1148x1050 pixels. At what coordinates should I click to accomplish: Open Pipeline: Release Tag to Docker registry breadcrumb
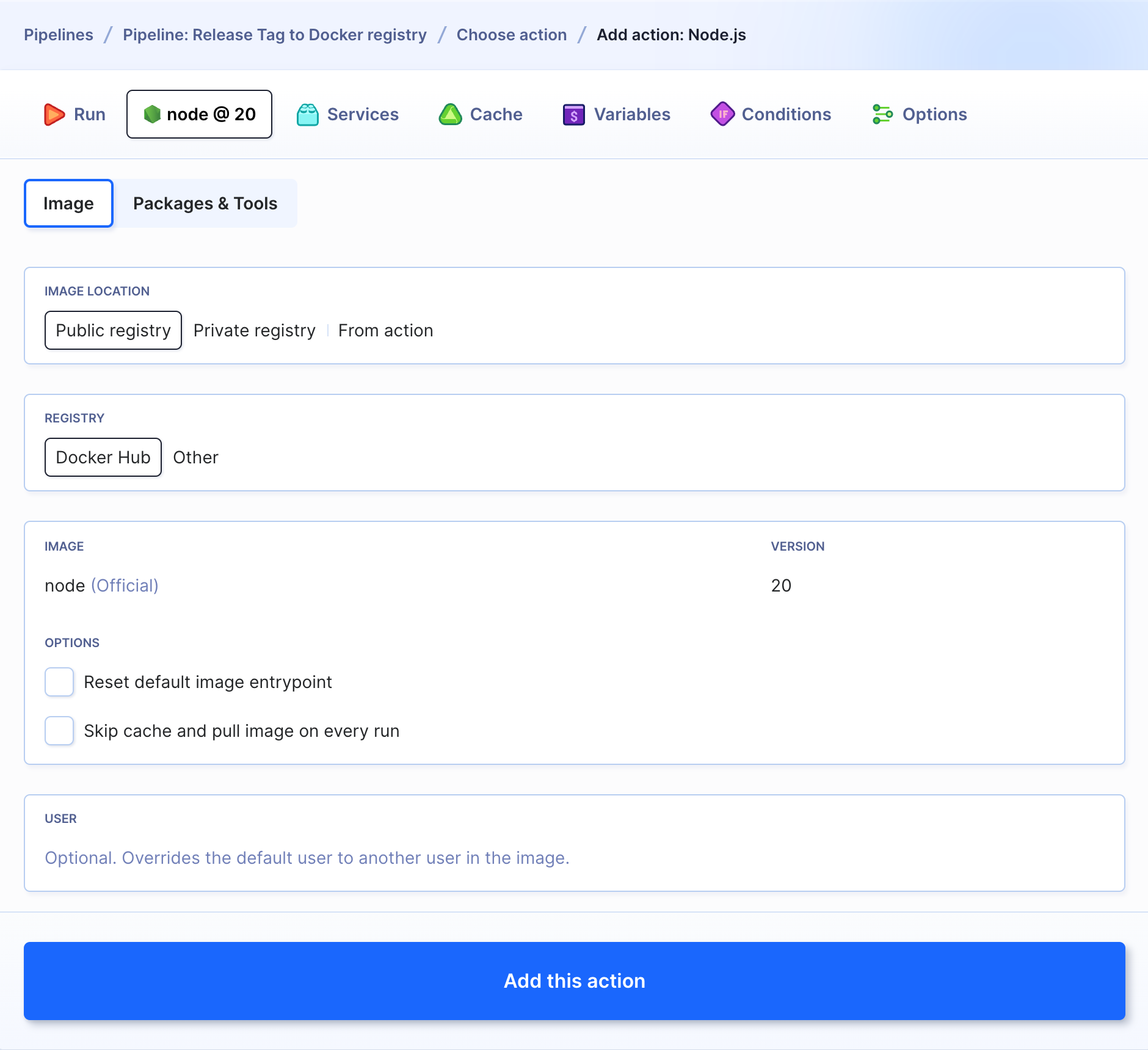coord(275,35)
